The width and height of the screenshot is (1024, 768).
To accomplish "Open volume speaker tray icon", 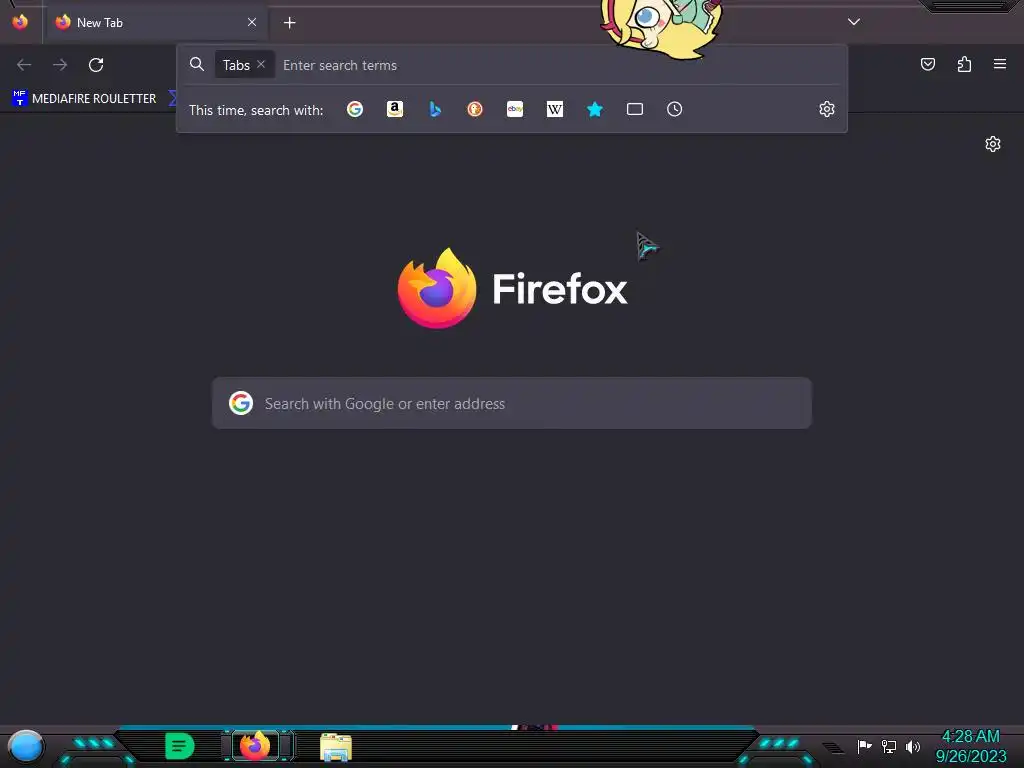I will coord(913,746).
